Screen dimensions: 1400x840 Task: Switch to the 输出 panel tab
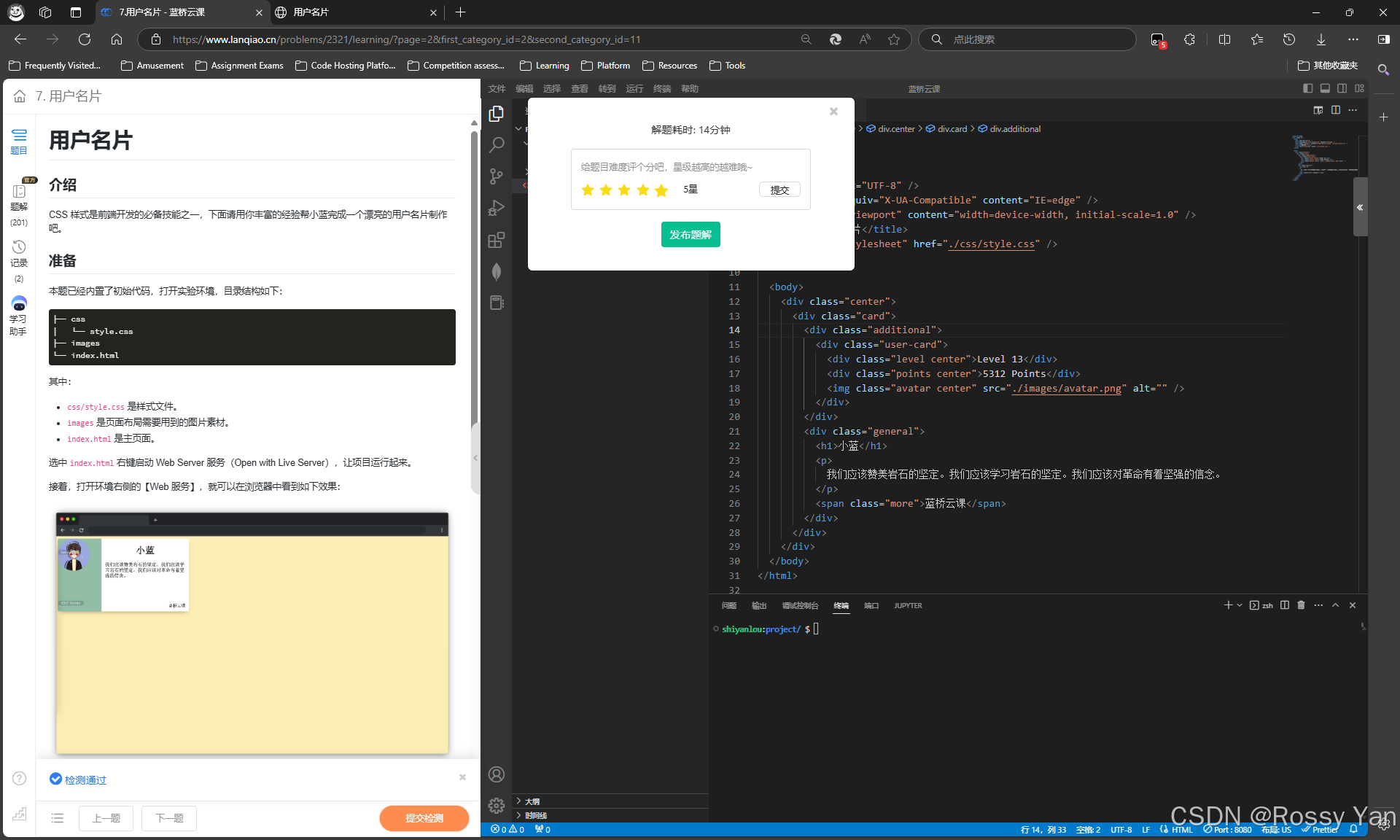(x=759, y=606)
